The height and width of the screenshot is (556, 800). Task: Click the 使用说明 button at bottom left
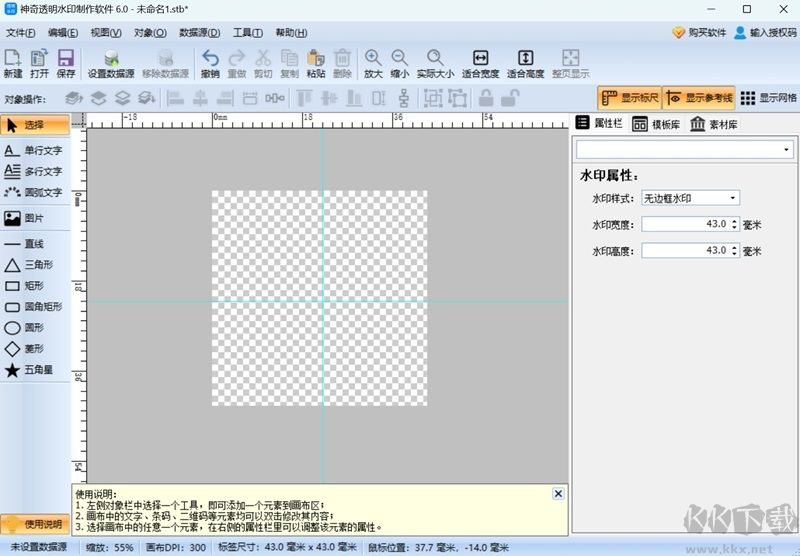point(35,525)
